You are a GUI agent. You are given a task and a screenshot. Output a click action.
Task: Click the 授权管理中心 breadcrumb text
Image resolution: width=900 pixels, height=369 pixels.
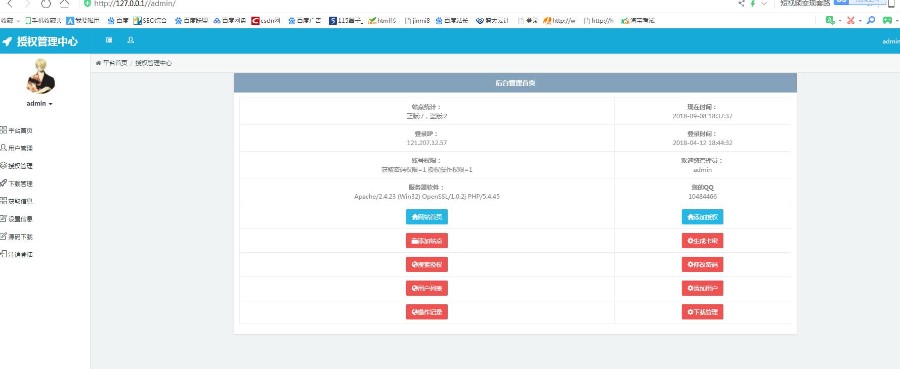[x=153, y=63]
